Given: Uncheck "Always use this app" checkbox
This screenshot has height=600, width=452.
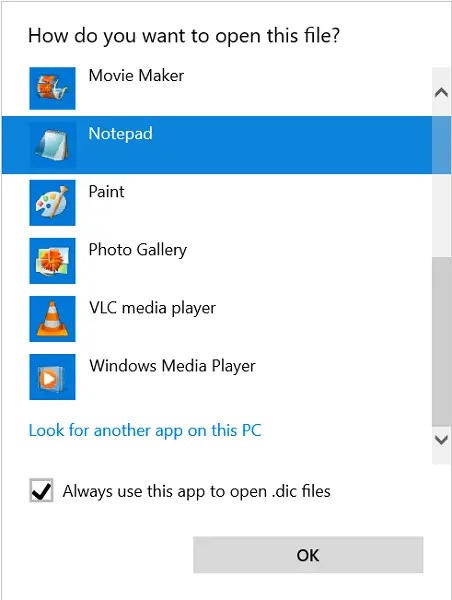Looking at the screenshot, I should (41, 490).
